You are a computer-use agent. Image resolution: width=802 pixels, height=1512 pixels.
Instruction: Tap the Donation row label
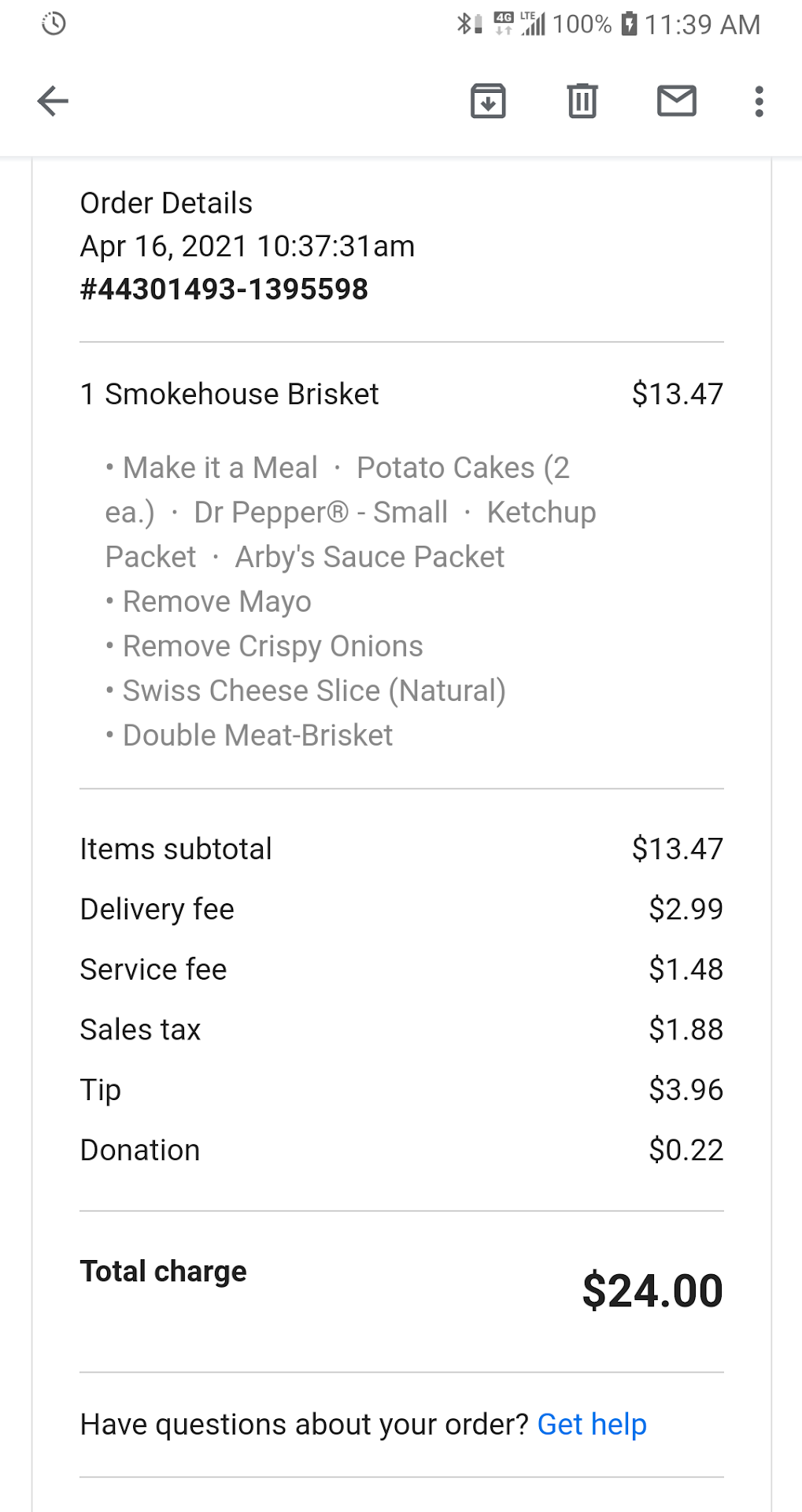tap(140, 1151)
